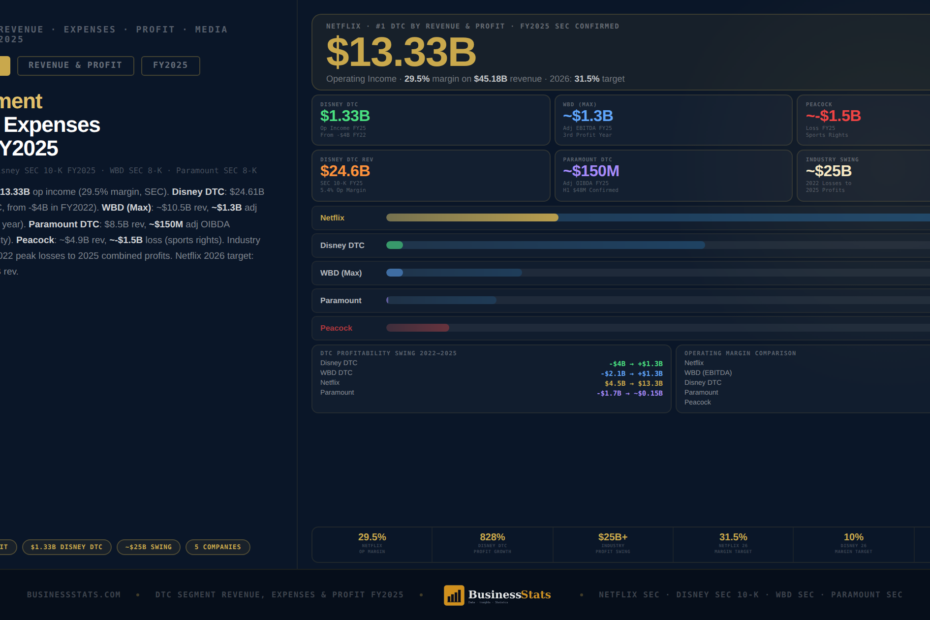Click the REVENUE · EXPENSES · PROFIT · MEDIA header
This screenshot has width=930, height=620.
click(113, 29)
